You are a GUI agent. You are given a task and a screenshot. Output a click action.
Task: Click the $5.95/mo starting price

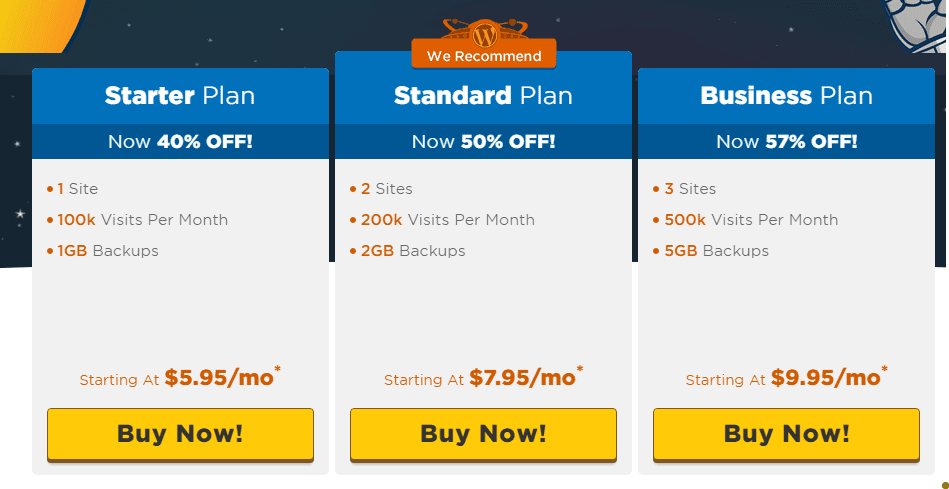tap(218, 378)
